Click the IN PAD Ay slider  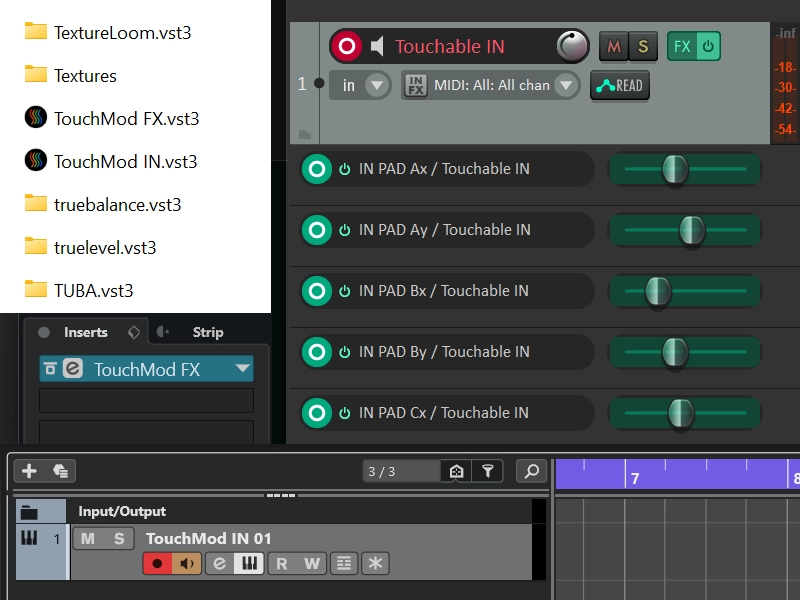[685, 230]
